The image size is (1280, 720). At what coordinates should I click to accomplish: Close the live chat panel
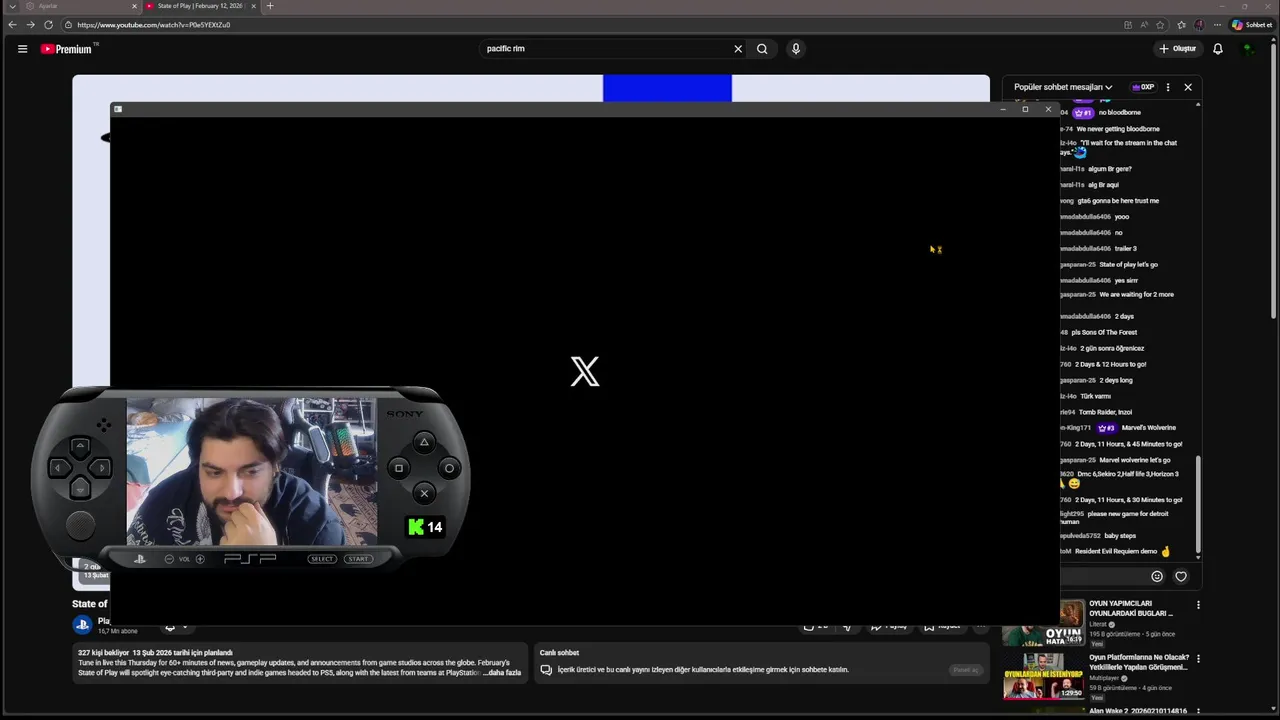click(1188, 87)
